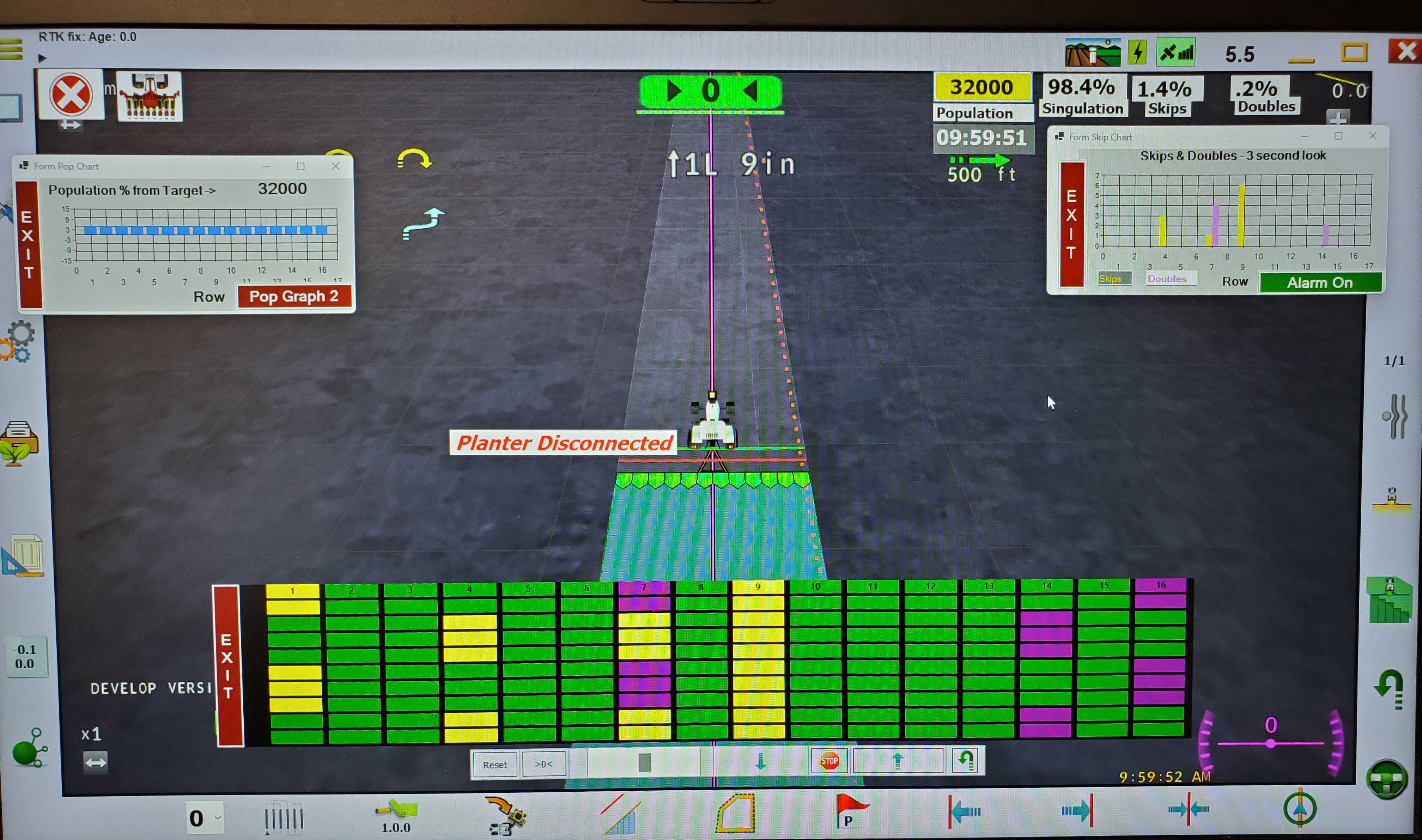
Task: Click the orange arrow to circuit-board icon
Action: (506, 816)
